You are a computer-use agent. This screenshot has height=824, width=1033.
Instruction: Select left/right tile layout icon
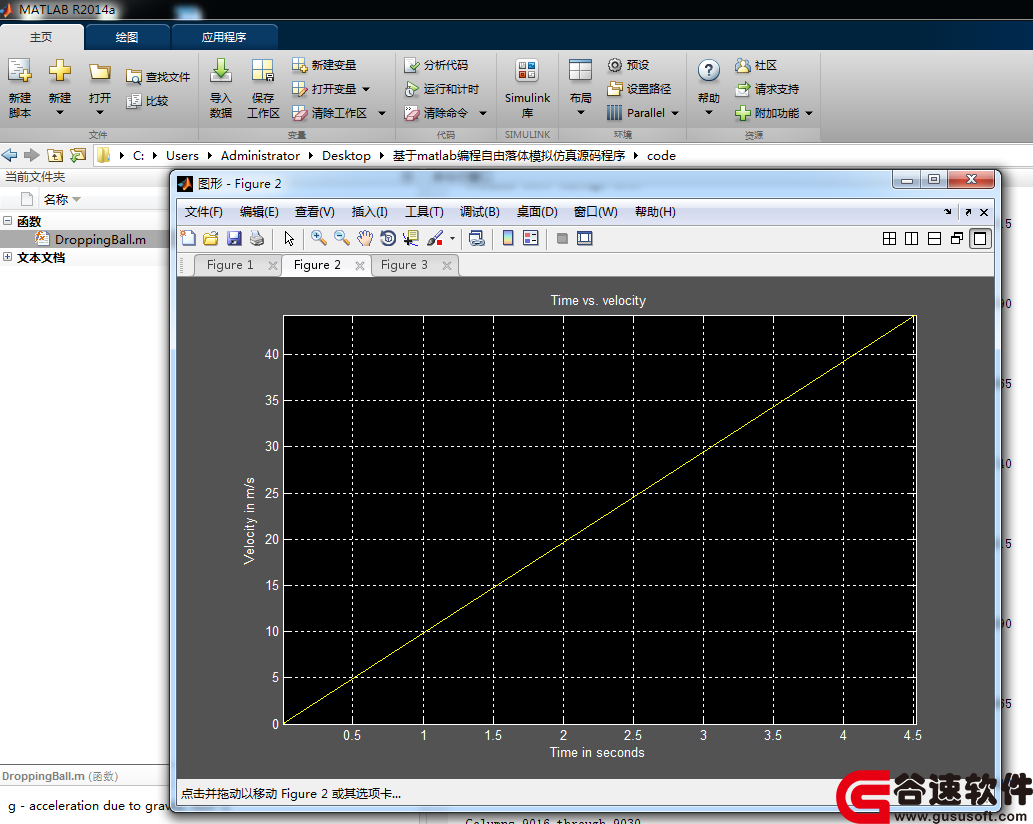tap(912, 238)
